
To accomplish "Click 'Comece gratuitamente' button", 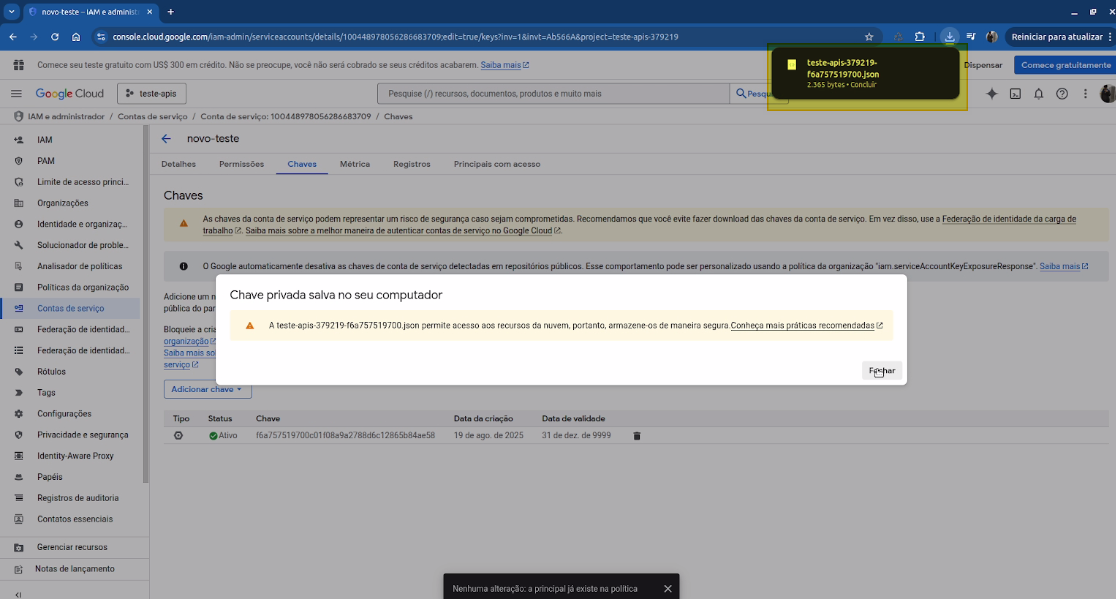I will [x=1065, y=65].
